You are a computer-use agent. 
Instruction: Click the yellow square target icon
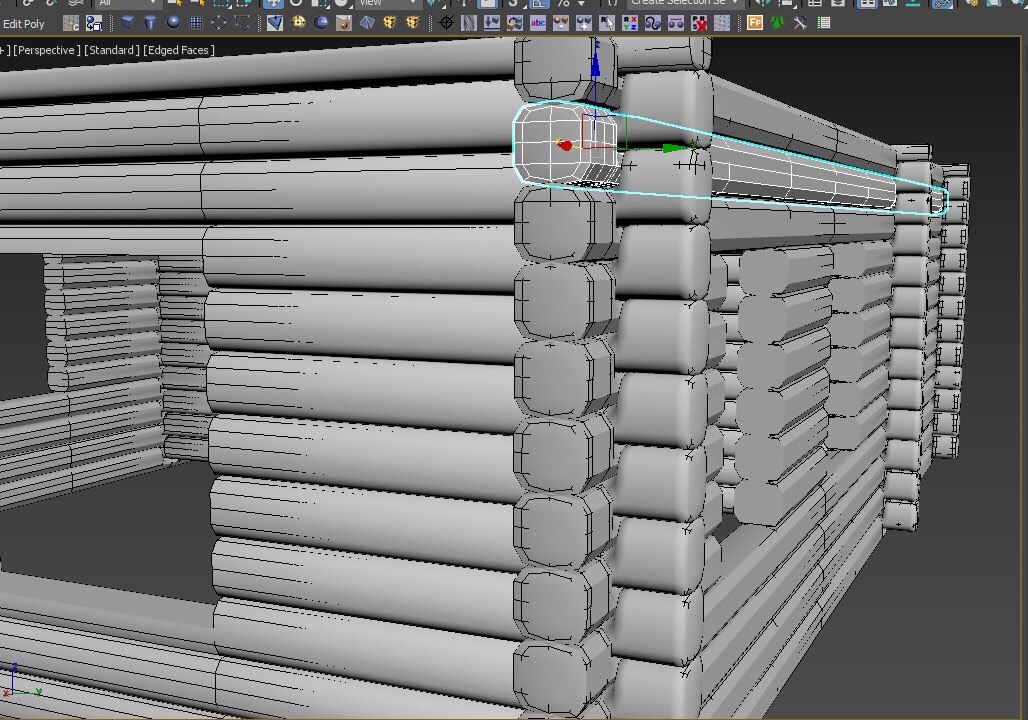(298, 23)
